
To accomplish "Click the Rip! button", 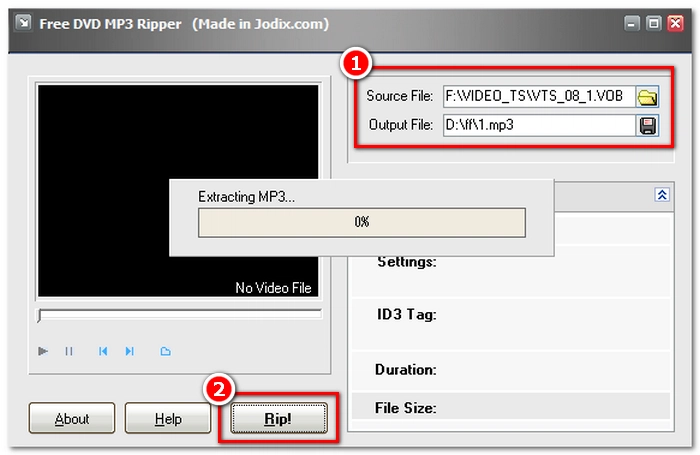I will (279, 418).
